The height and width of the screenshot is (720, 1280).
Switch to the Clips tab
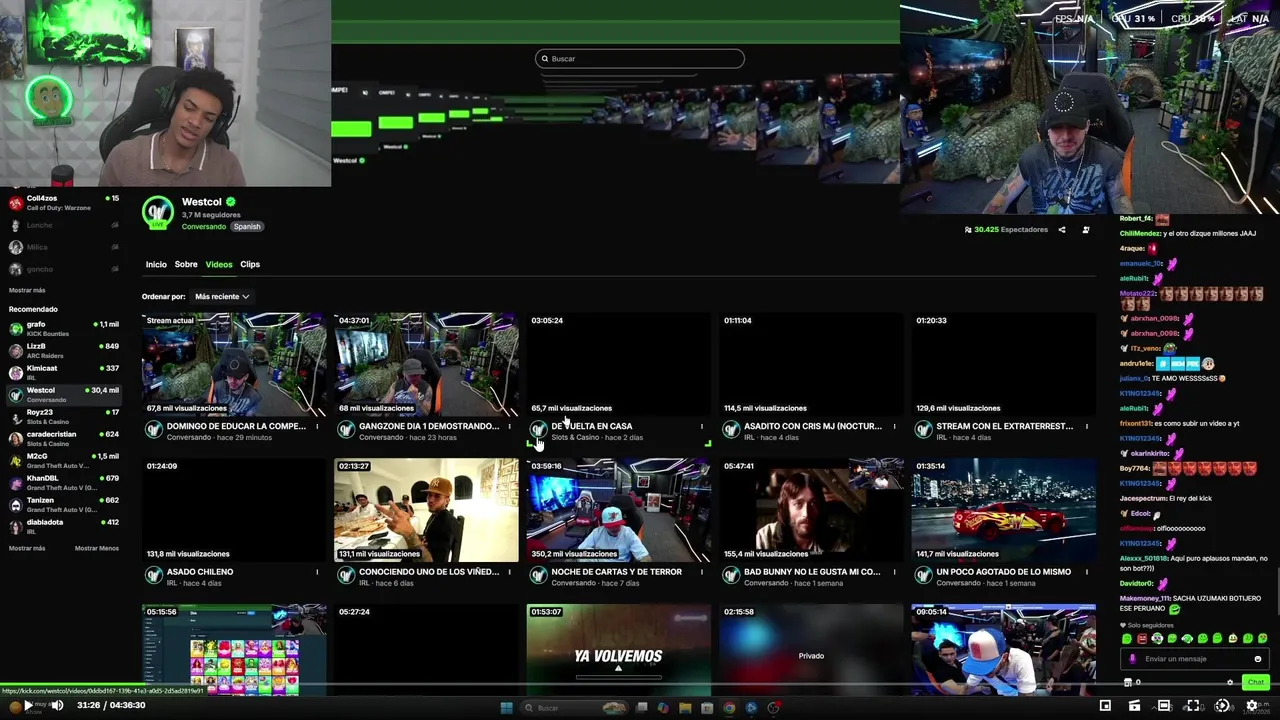tap(250, 265)
